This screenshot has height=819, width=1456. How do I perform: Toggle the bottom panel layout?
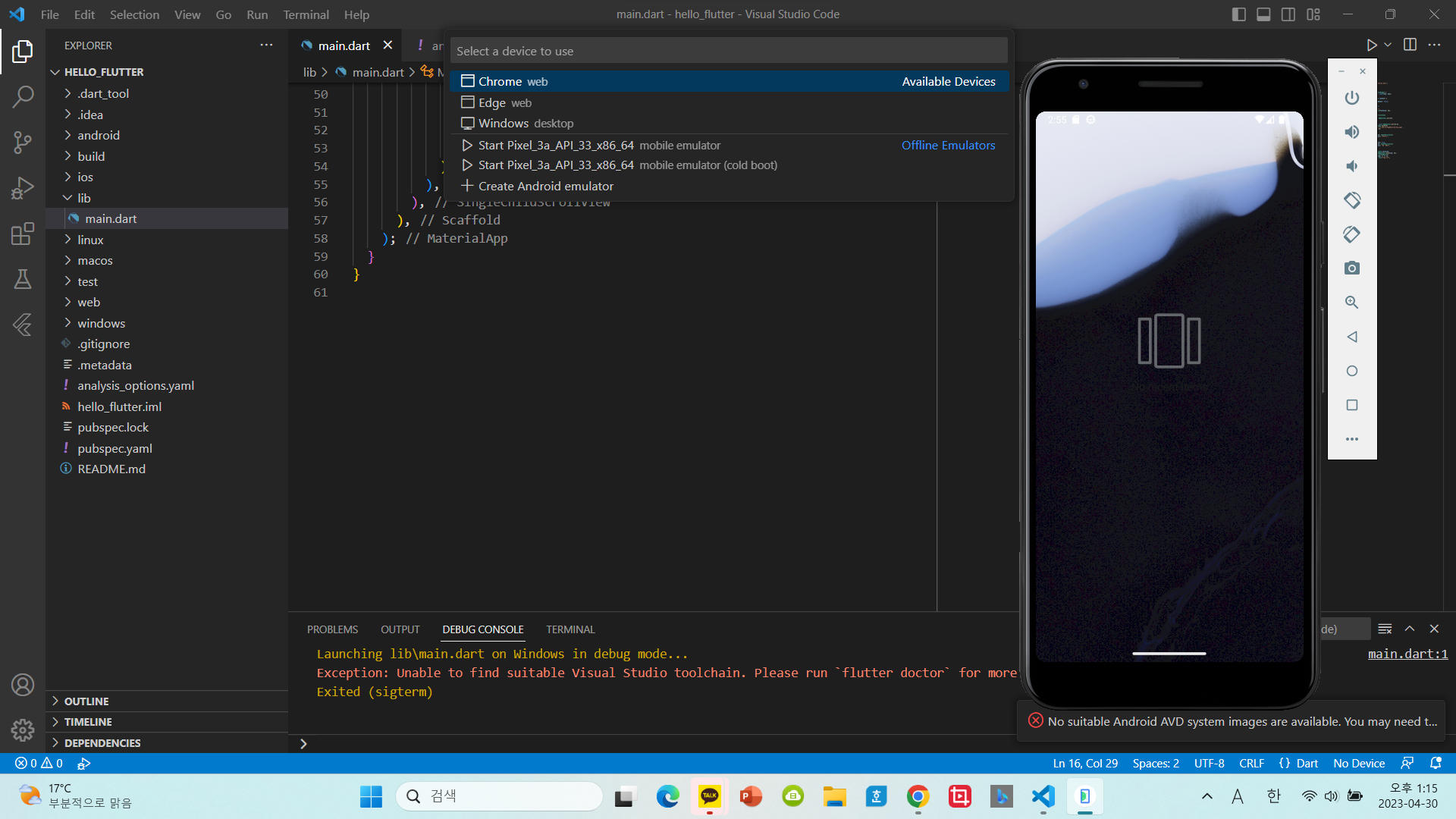(x=1263, y=14)
